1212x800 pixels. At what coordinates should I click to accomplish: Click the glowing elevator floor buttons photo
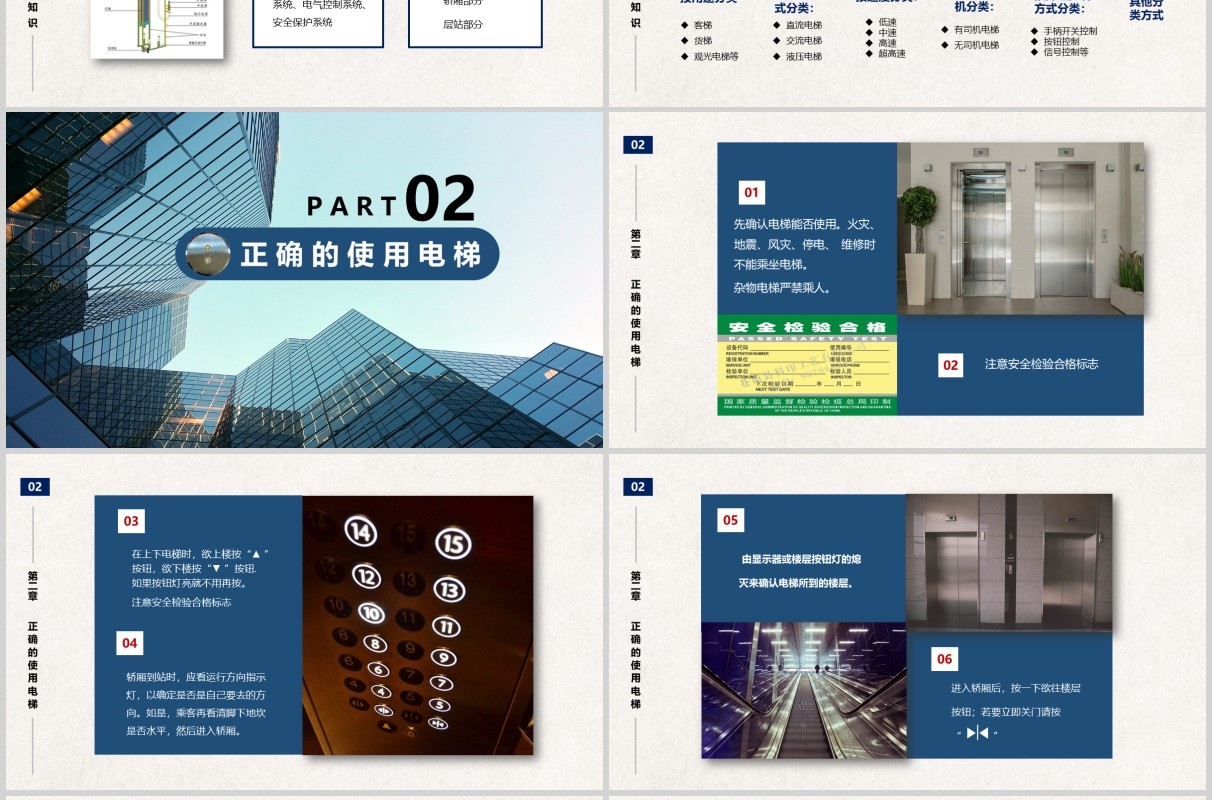pos(418,625)
